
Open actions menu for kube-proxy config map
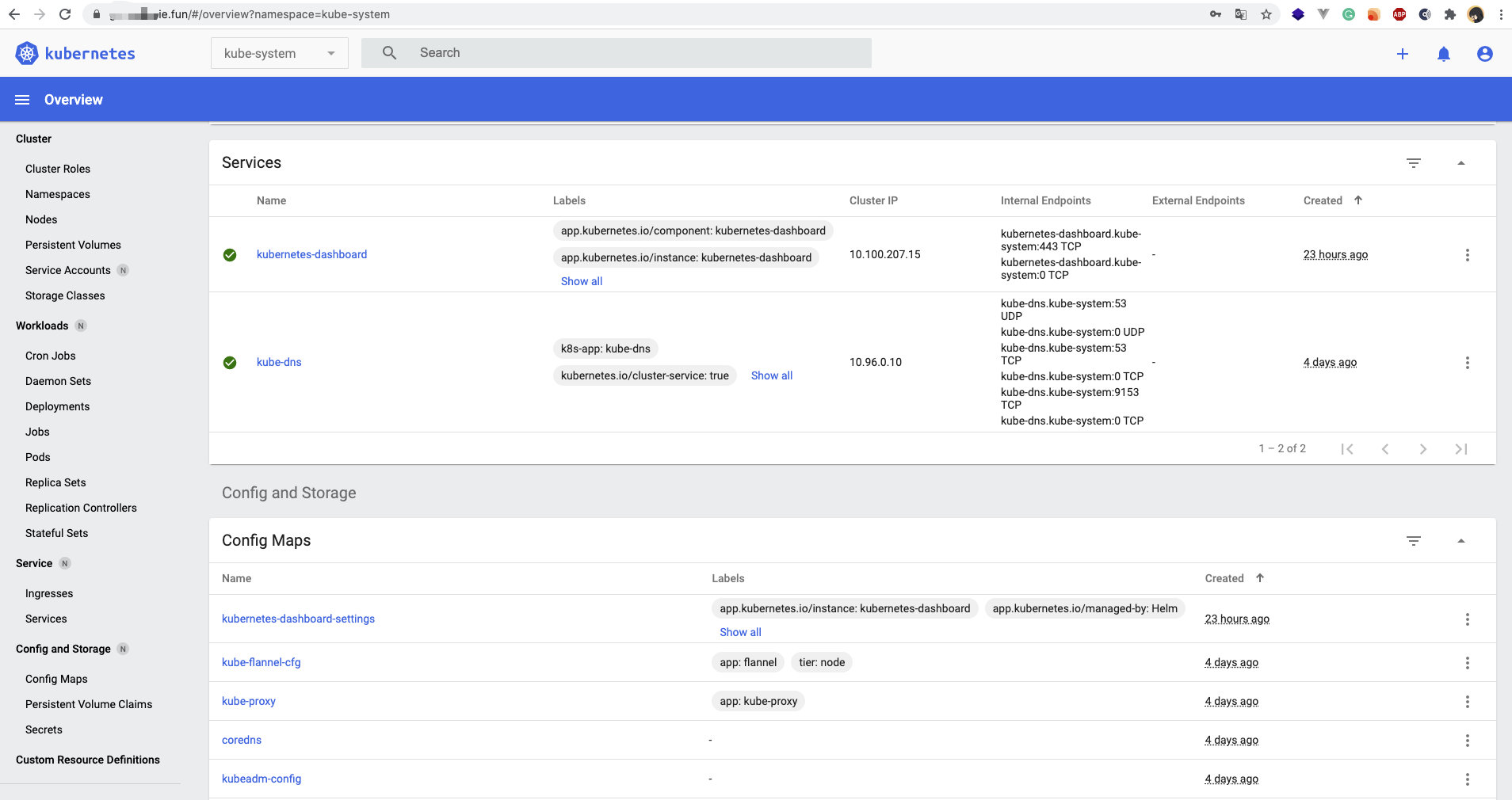pos(1468,702)
